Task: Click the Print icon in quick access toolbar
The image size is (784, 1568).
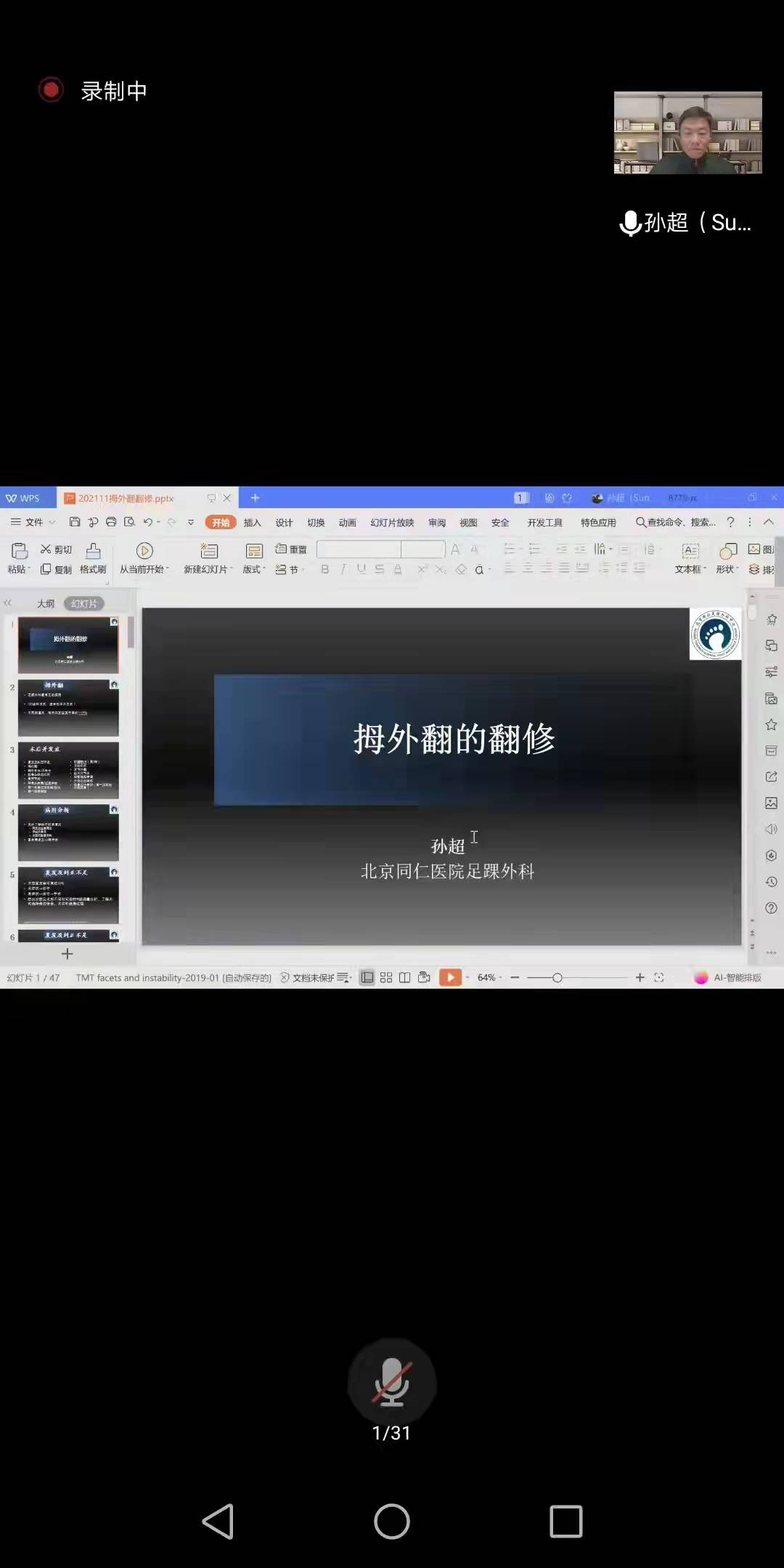Action: [111, 522]
